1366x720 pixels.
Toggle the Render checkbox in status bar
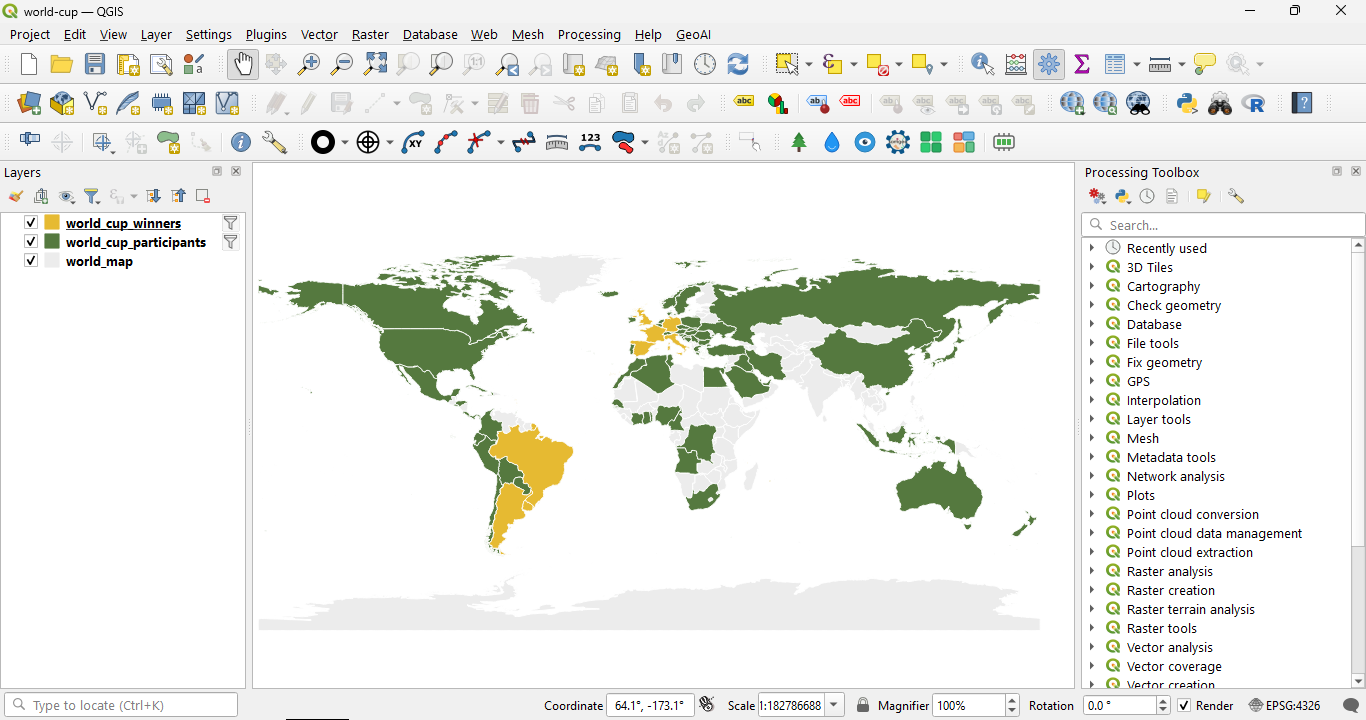point(1184,705)
